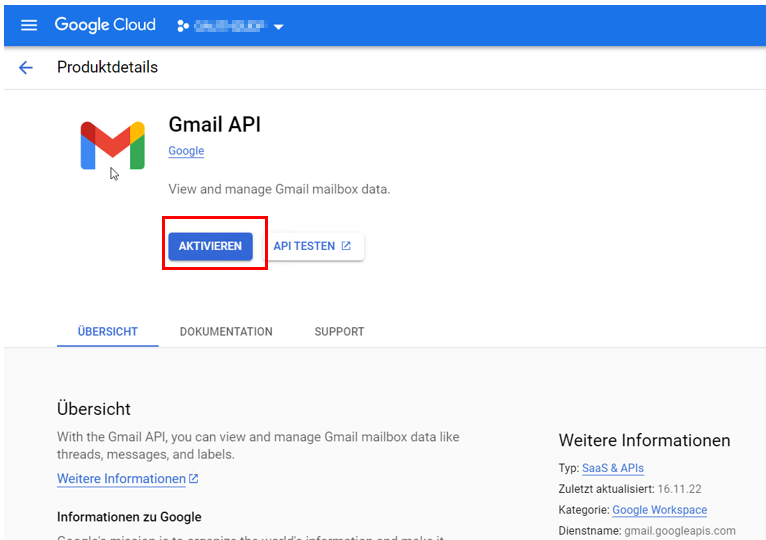
Task: Open Weitere Informationen link under Übersicht
Action: (121, 479)
